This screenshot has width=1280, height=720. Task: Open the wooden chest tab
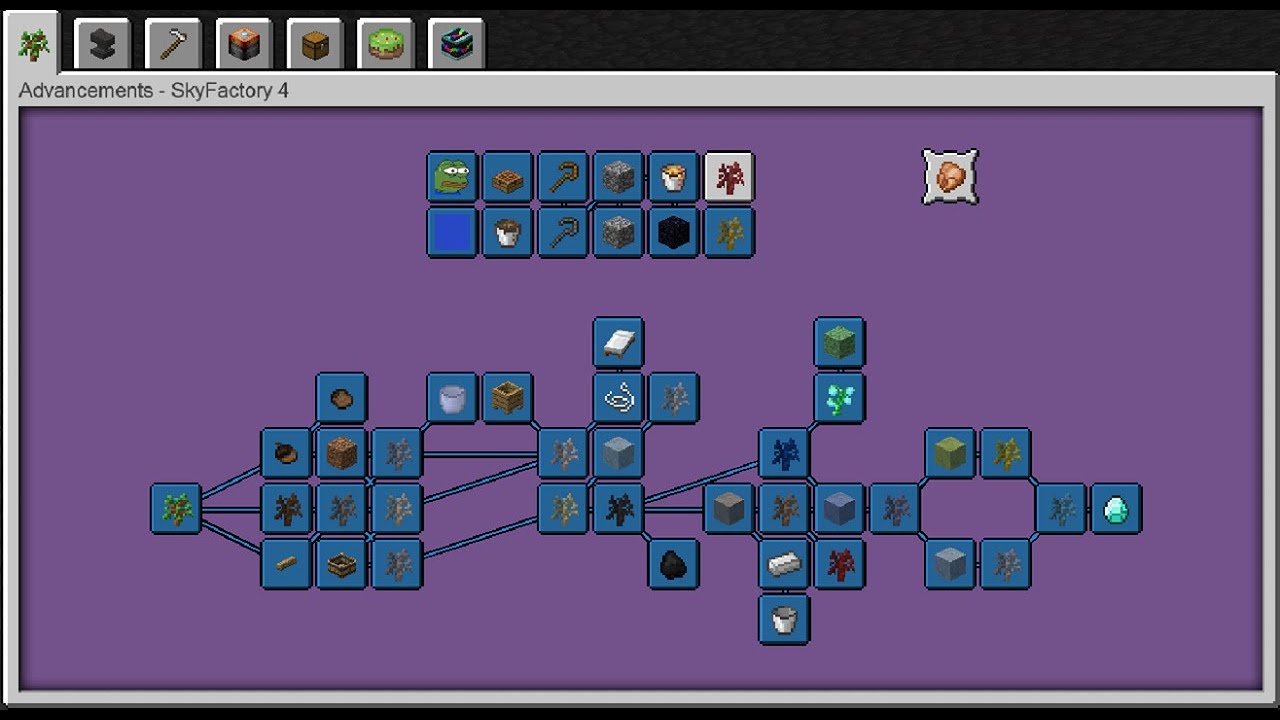[315, 43]
